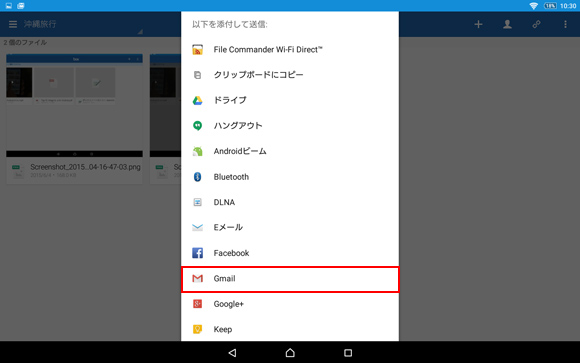Screen dimensions: 580x363
Task: Tap the battery status indicator
Action: pyautogui.click(x=550, y=6)
